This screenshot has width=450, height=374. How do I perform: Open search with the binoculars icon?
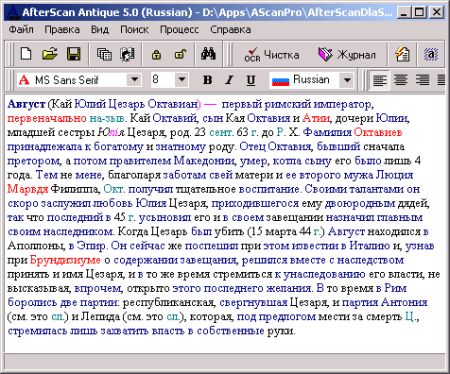[208, 54]
